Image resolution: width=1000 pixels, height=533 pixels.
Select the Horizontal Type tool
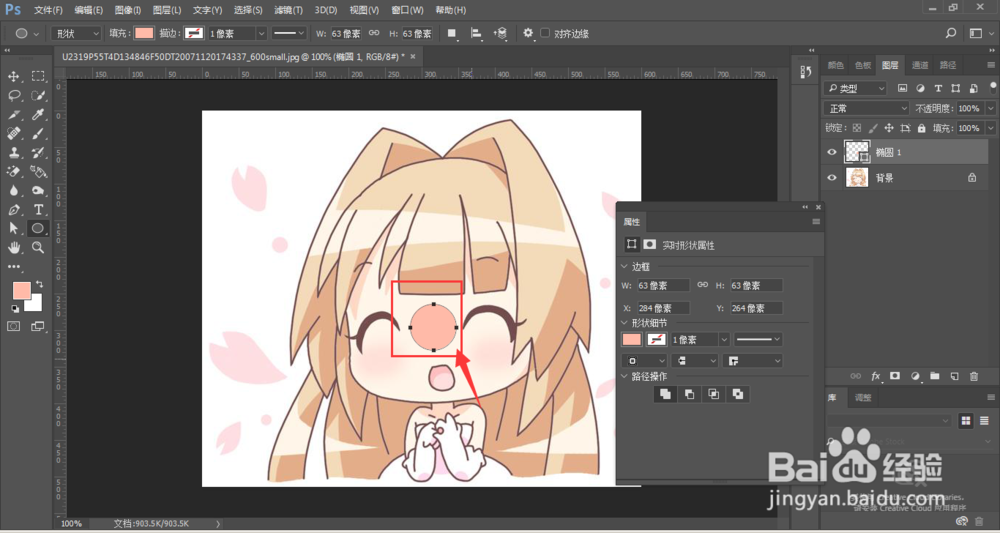(x=38, y=210)
